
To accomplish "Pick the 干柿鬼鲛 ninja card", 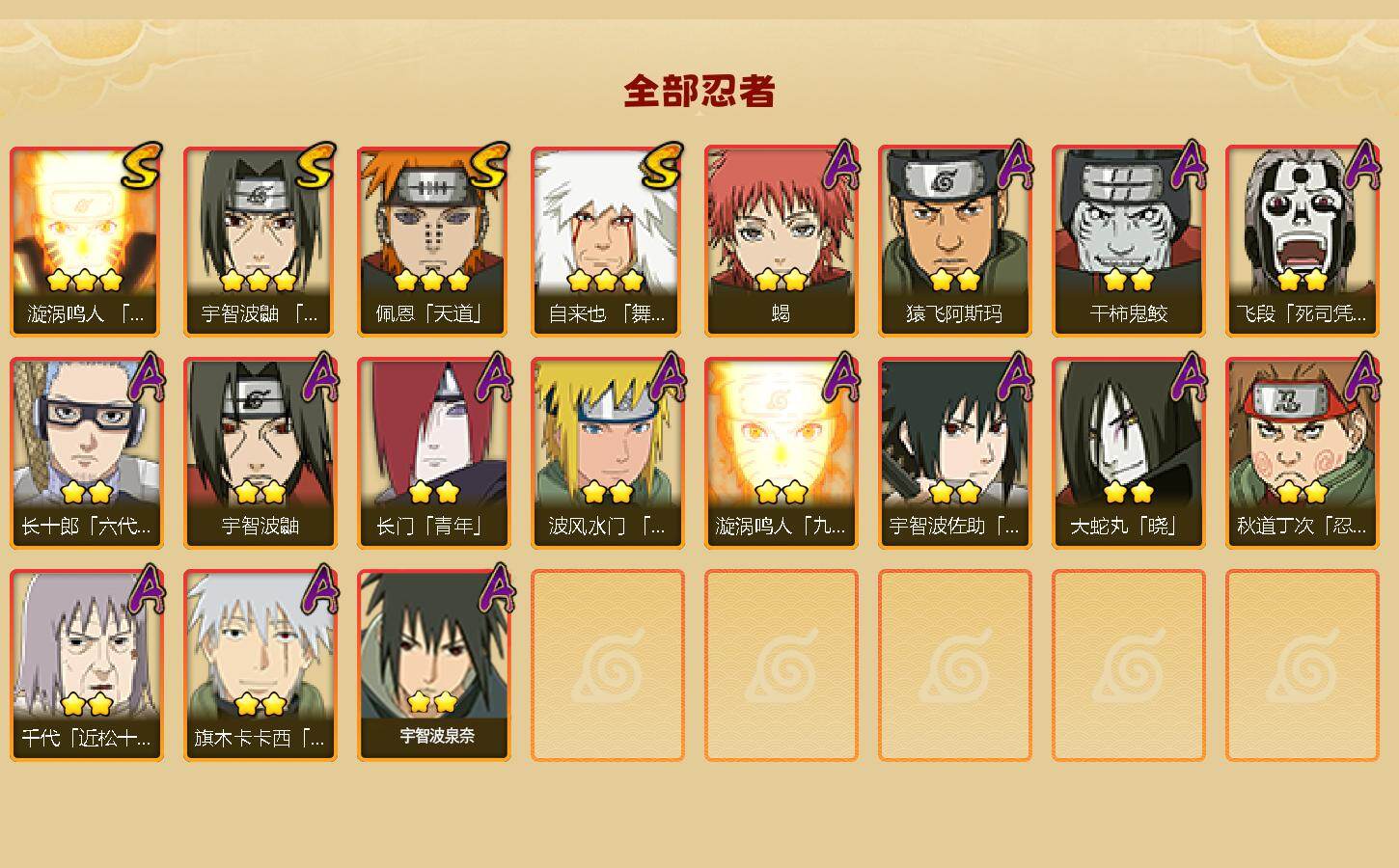I will pos(1128,241).
